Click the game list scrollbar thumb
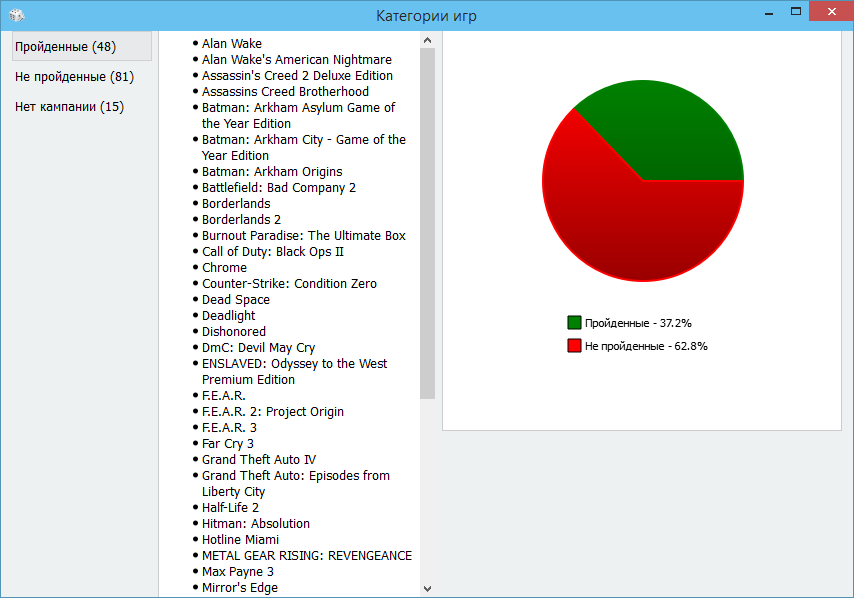 click(428, 223)
